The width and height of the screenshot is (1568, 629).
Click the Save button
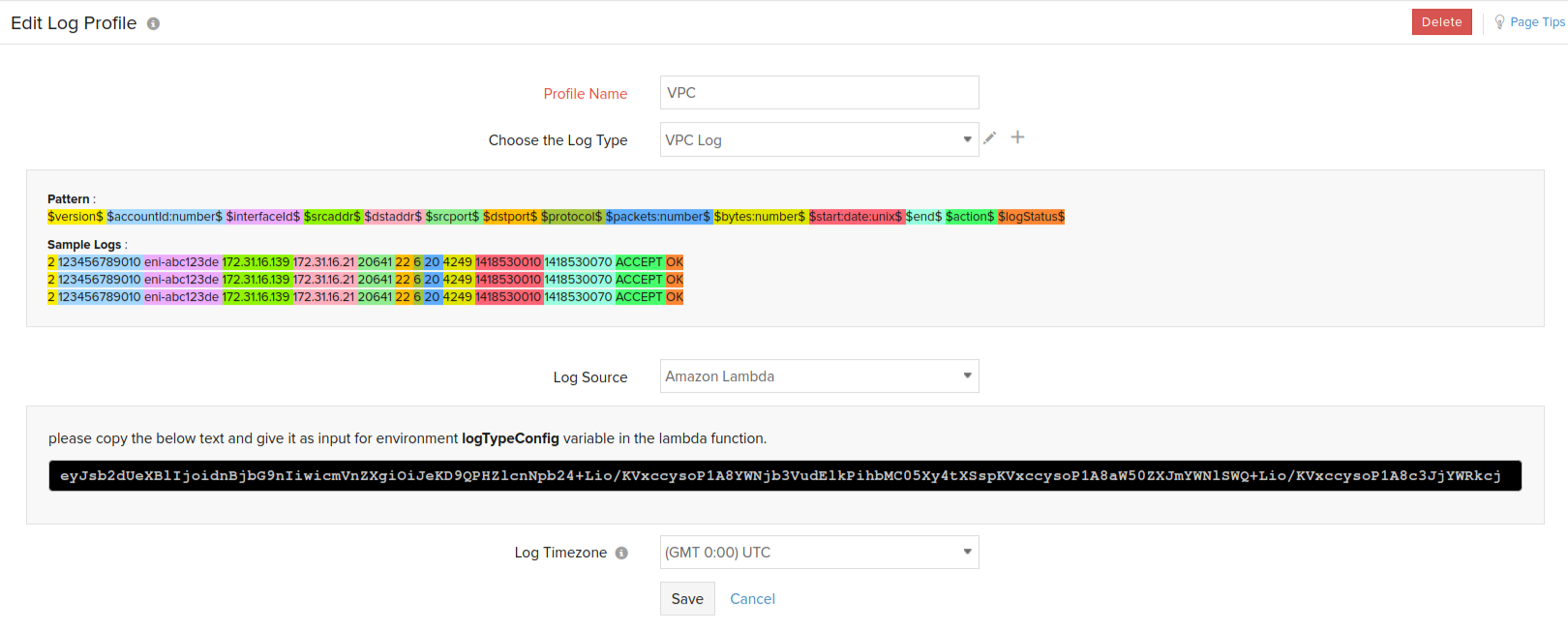(x=687, y=599)
